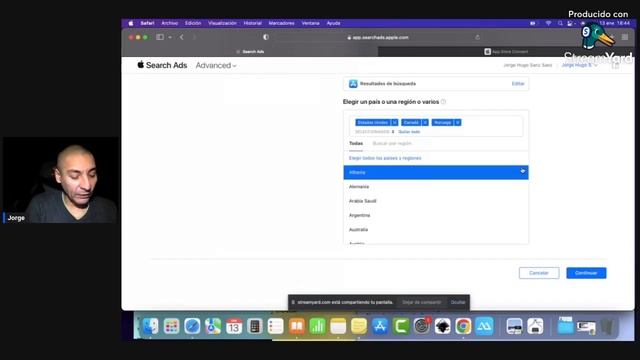This screenshot has height=360, width=640.
Task: Click the Editar link
Action: coord(518,84)
